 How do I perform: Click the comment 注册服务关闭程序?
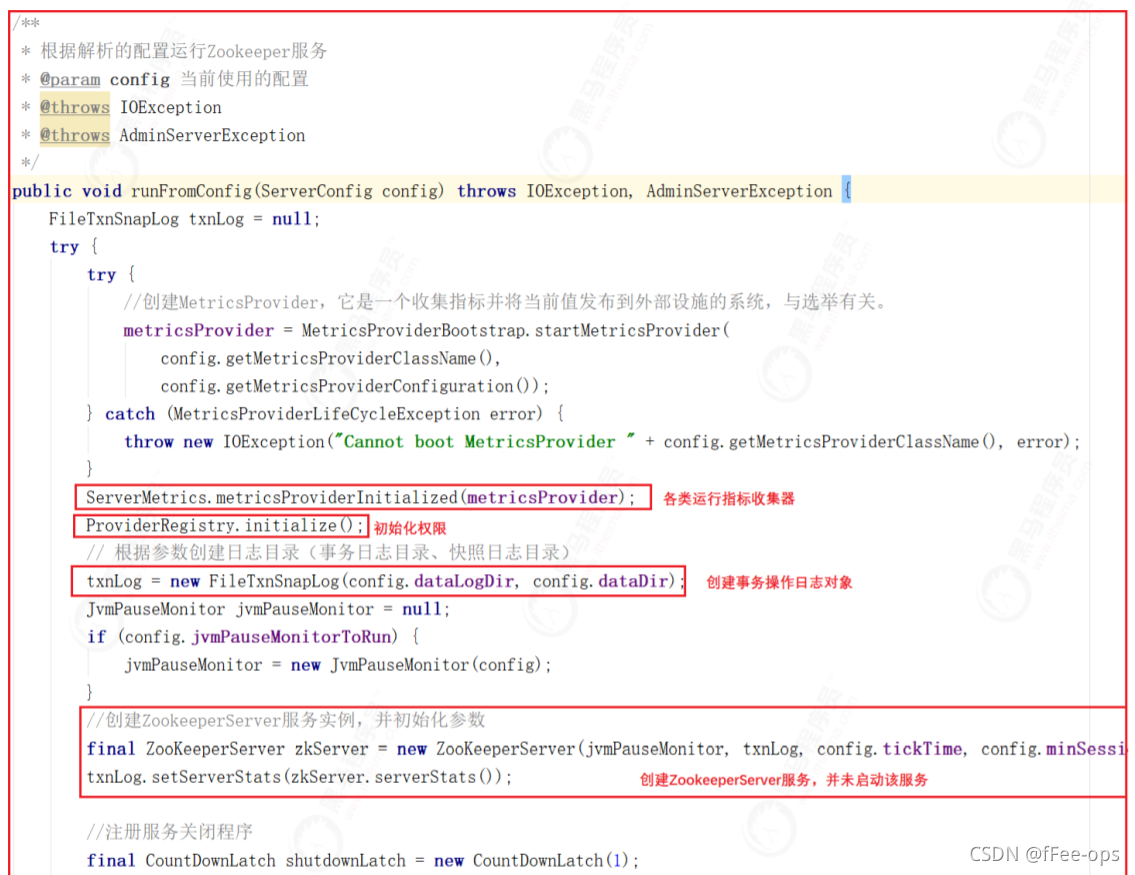click(169, 832)
